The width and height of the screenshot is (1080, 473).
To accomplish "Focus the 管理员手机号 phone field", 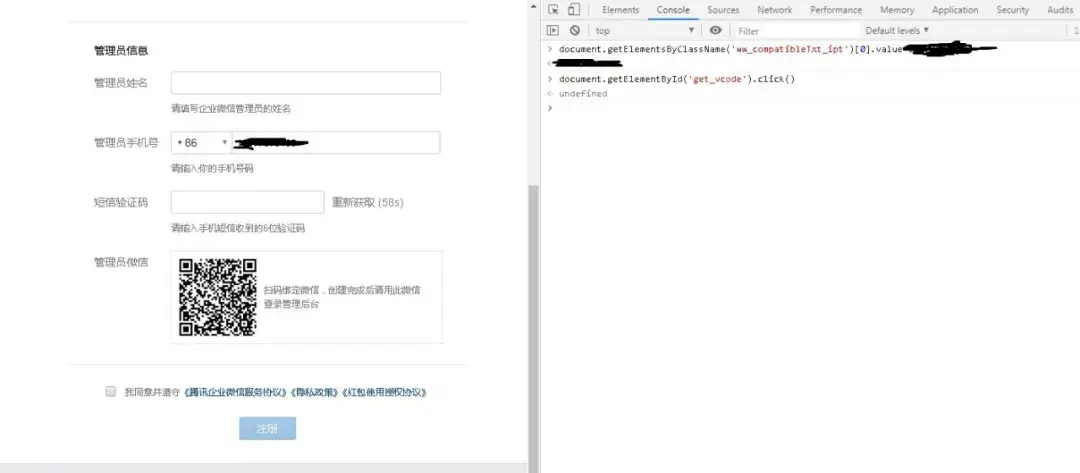I will [336, 143].
